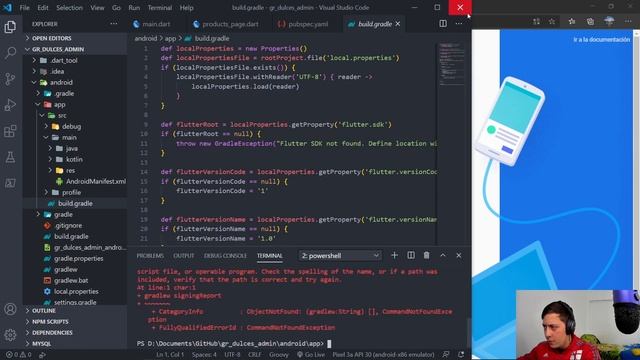Image resolution: width=640 pixels, height=360 pixels.
Task: Click Pixel 3a API 30 device selector
Action: (383, 355)
